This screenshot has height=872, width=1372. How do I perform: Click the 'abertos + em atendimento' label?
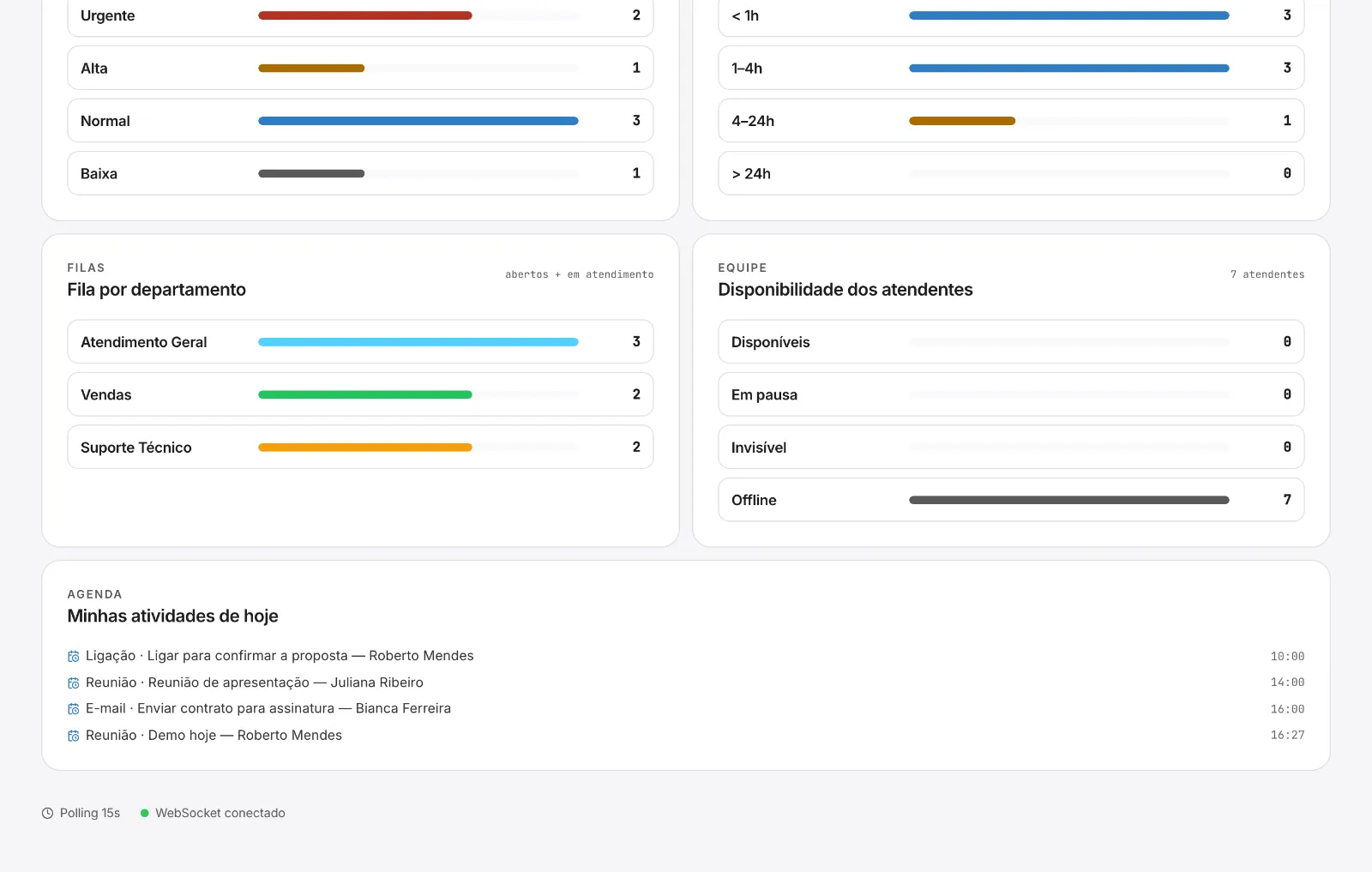click(x=580, y=274)
